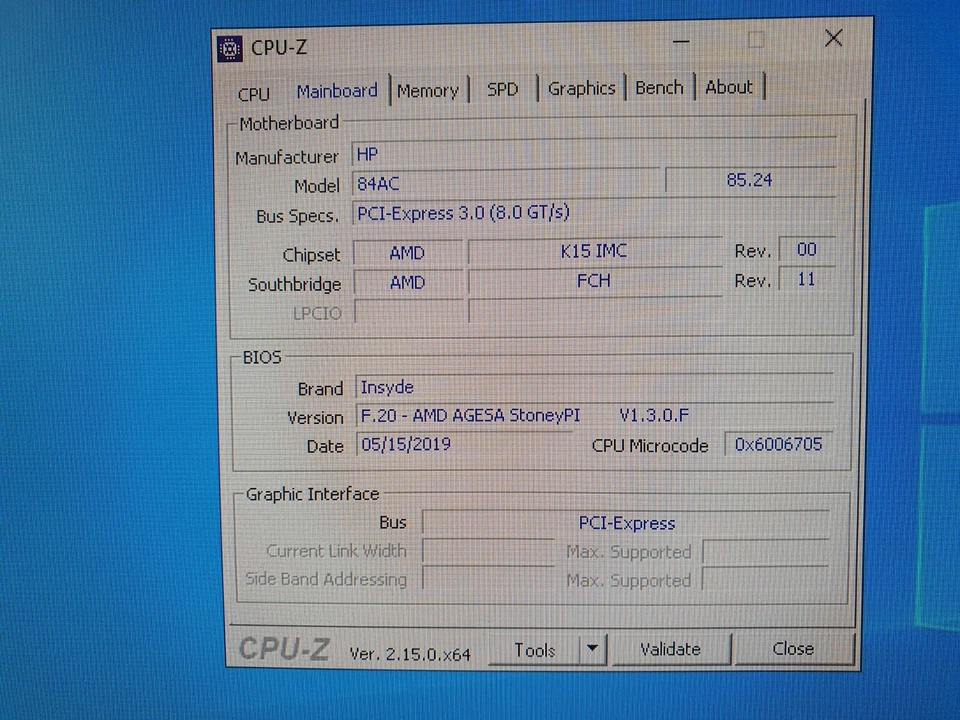Select the Mainboard tab
The image size is (960, 720).
point(337,91)
